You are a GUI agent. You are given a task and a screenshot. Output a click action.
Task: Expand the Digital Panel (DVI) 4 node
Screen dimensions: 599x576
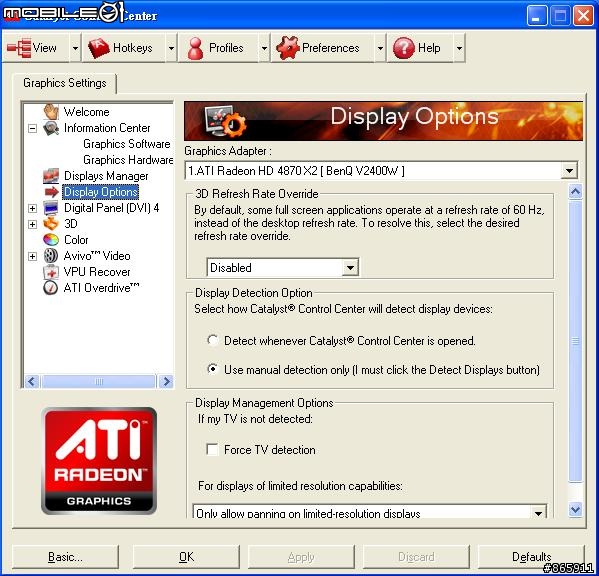[x=32, y=208]
